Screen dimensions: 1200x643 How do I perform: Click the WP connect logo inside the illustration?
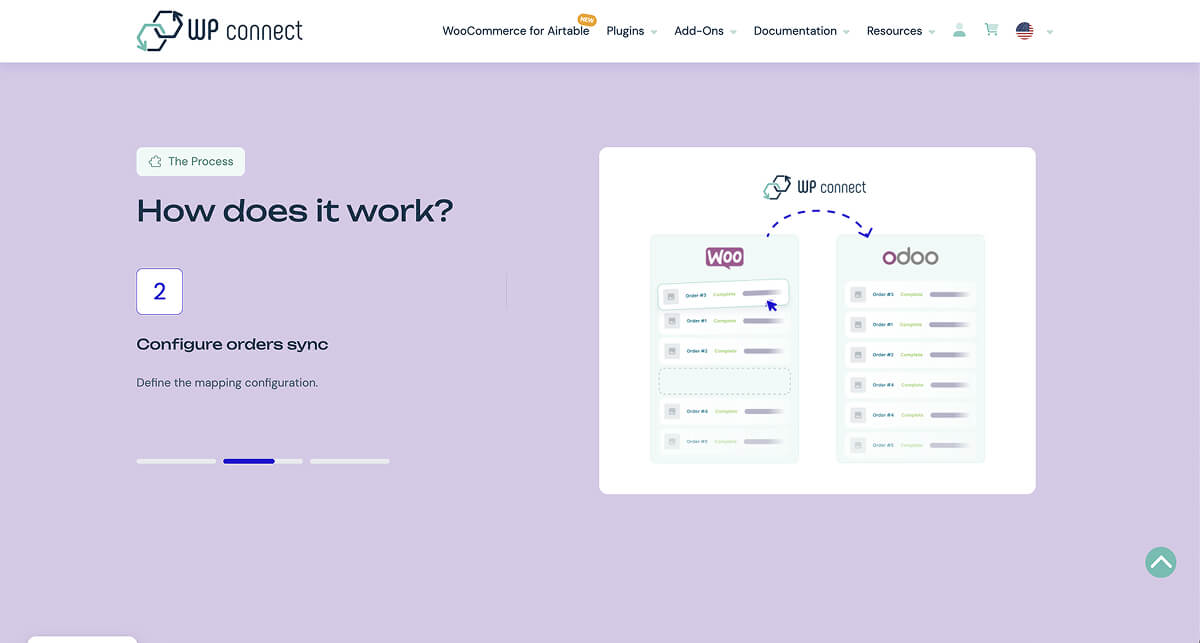coord(815,187)
